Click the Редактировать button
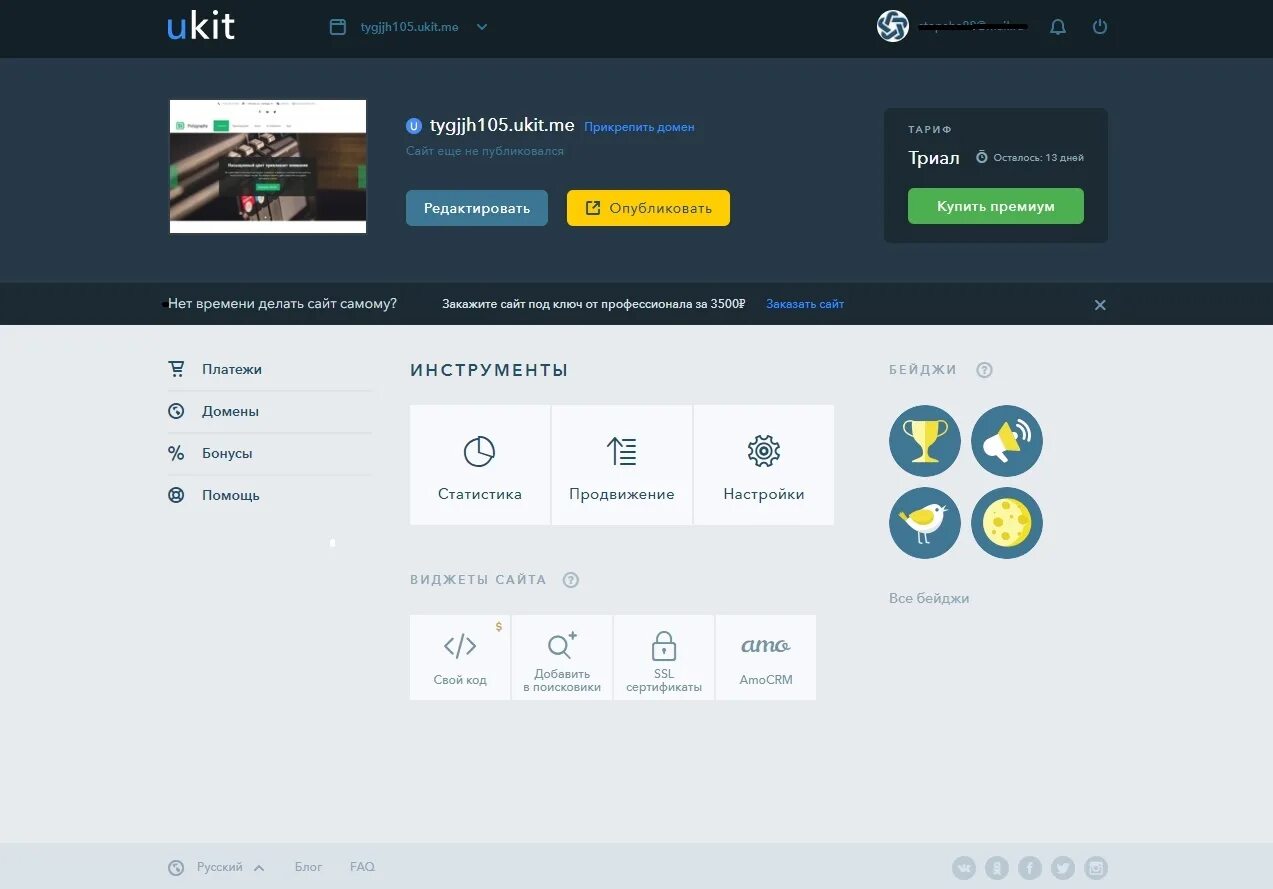Image resolution: width=1273 pixels, height=889 pixels. (477, 208)
